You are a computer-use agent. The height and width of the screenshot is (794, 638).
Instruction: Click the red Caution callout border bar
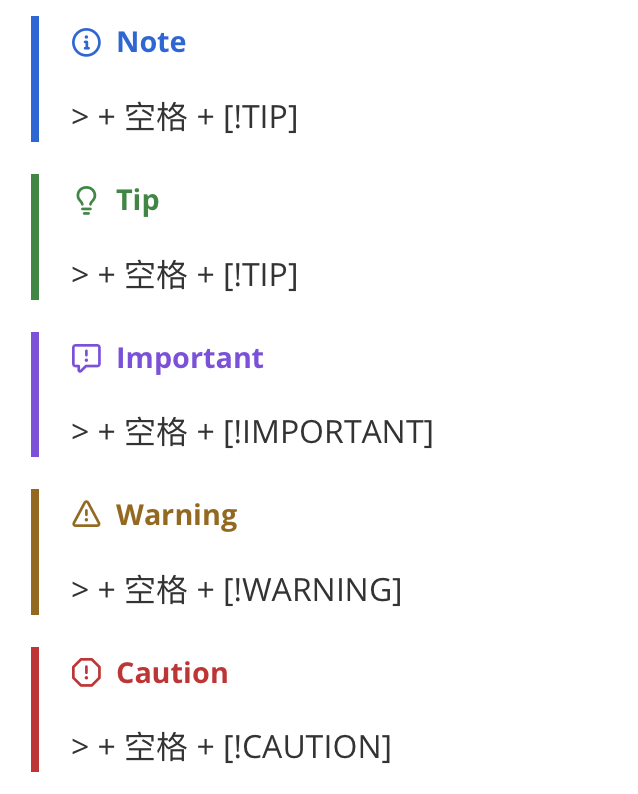pyautogui.click(x=35, y=709)
